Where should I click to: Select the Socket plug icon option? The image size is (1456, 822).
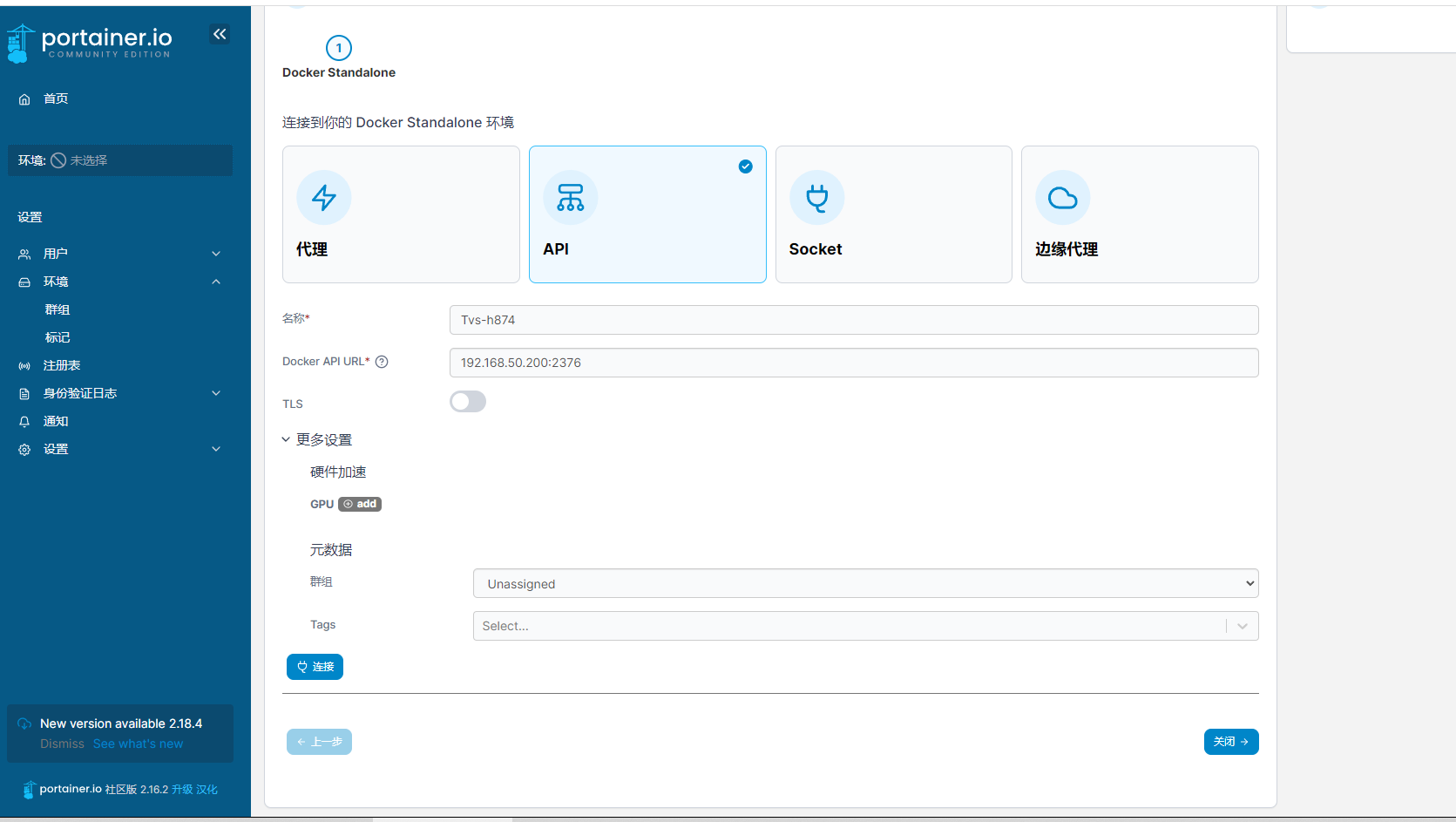coord(816,198)
